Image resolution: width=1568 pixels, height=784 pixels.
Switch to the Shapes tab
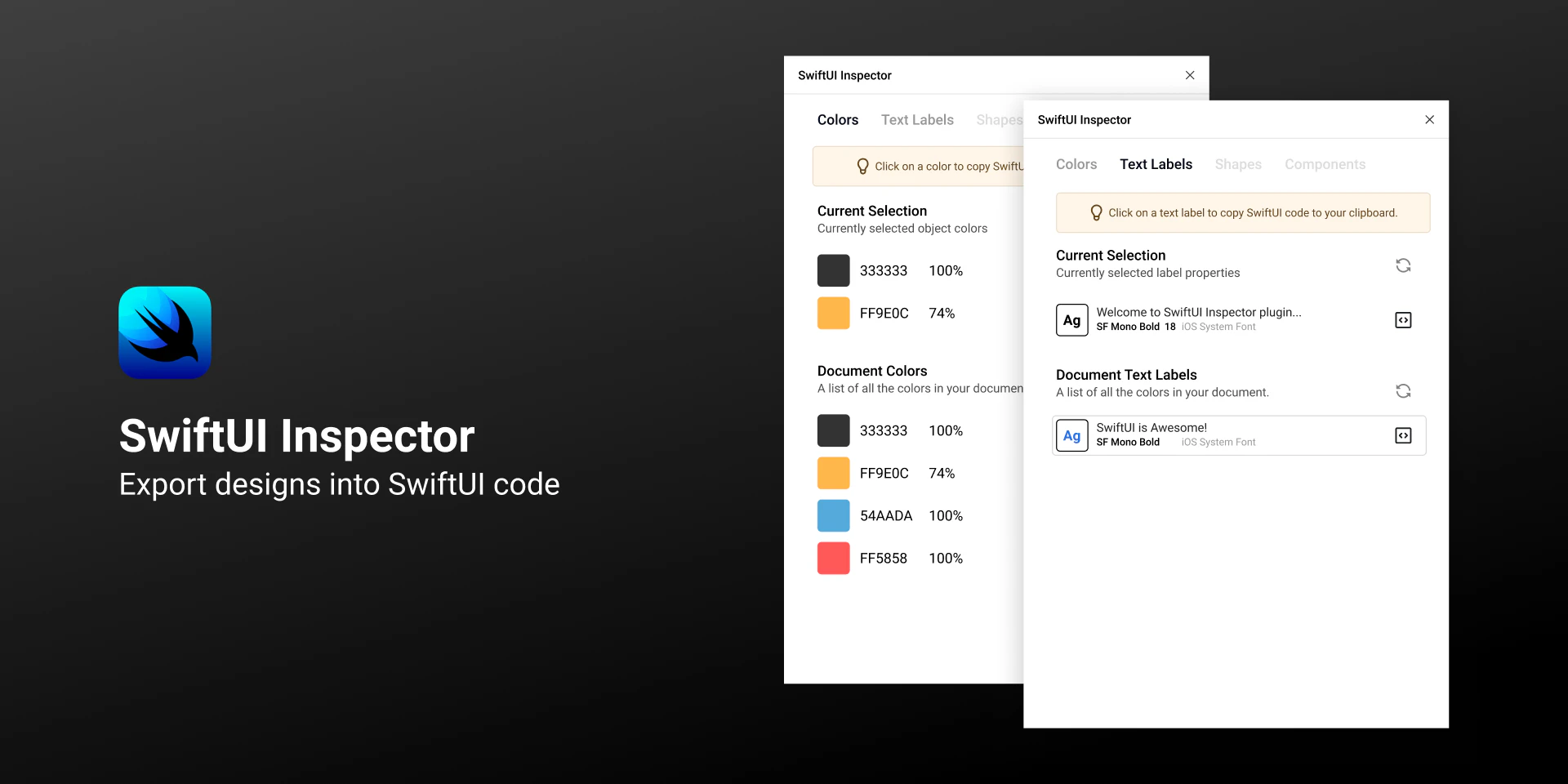coord(1237,164)
